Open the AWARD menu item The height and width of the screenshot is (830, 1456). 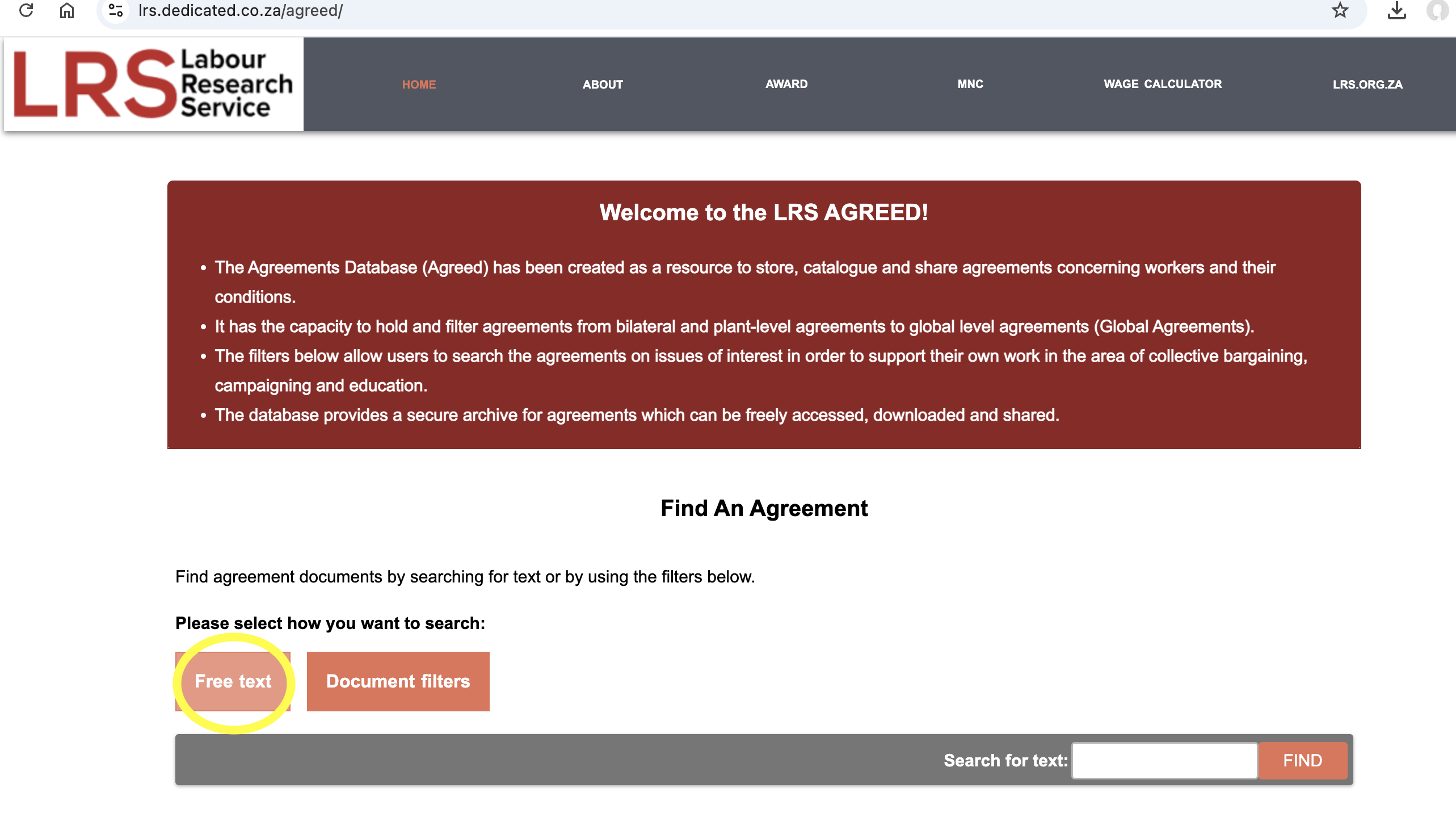click(786, 84)
